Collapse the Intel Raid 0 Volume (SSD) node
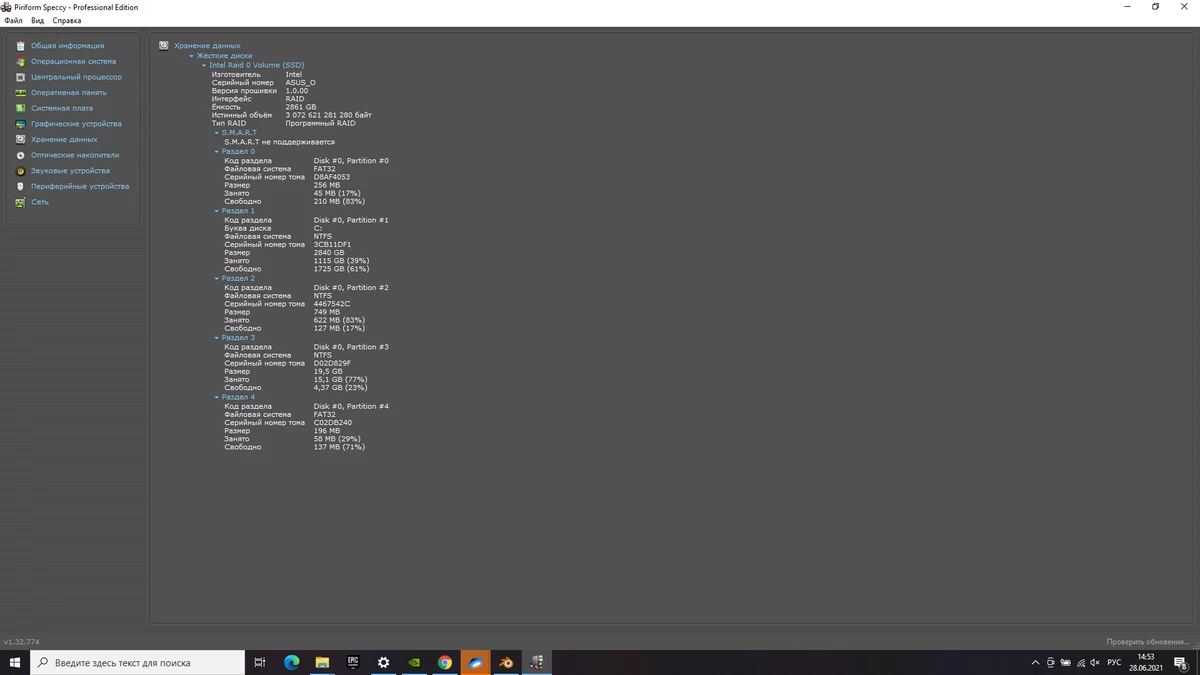This screenshot has height=675, width=1200. 204,65
